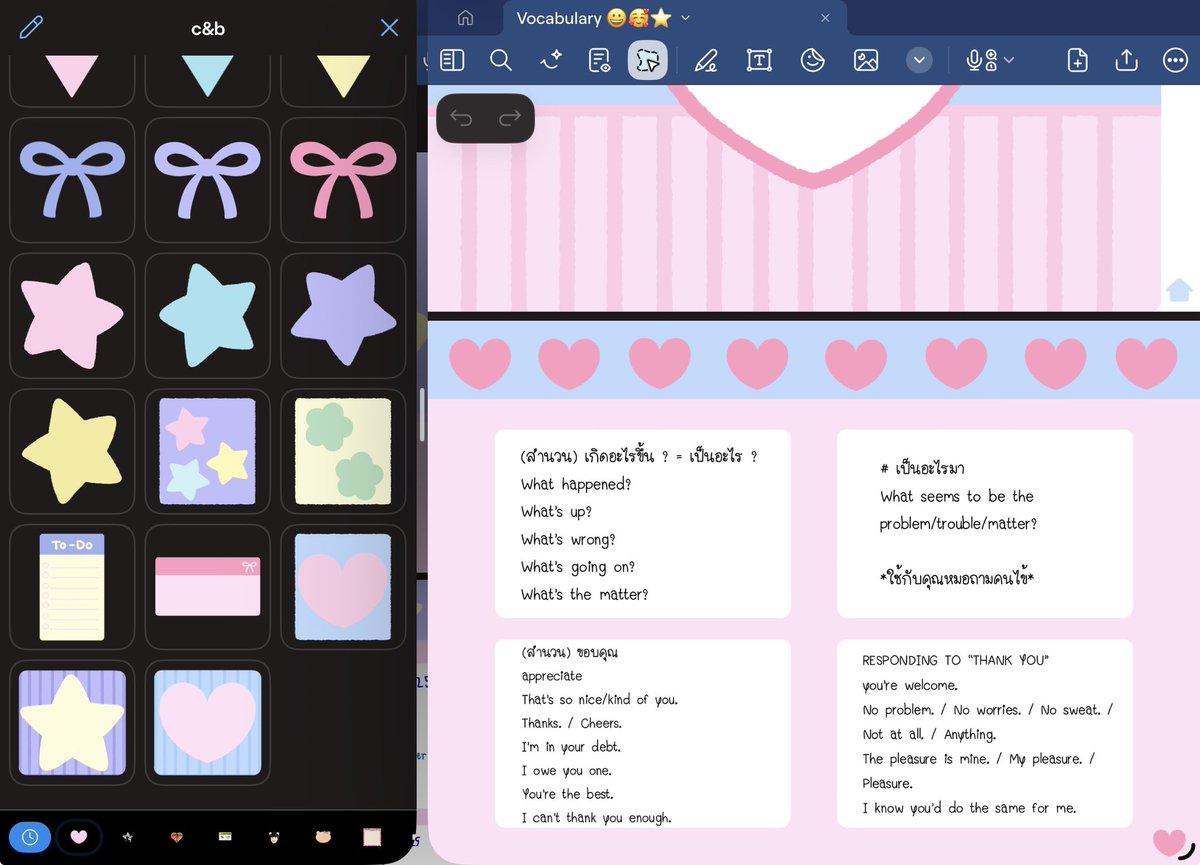Screen dimensions: 1200x865
Task: Open the share export icon
Action: coord(1126,60)
